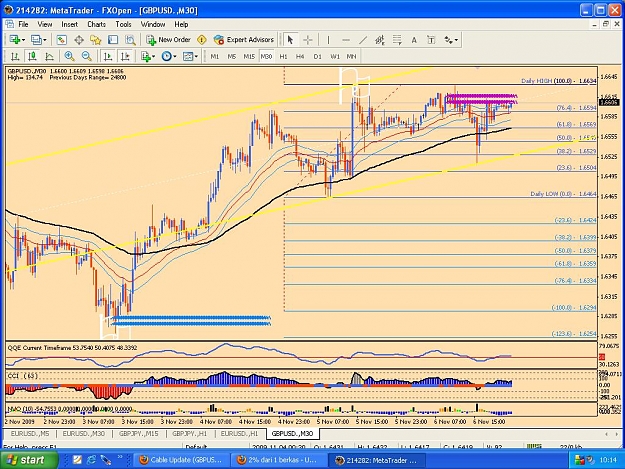Screen dimensions: 625x469
Task: Select the equidistant channel tool
Action: (380, 40)
